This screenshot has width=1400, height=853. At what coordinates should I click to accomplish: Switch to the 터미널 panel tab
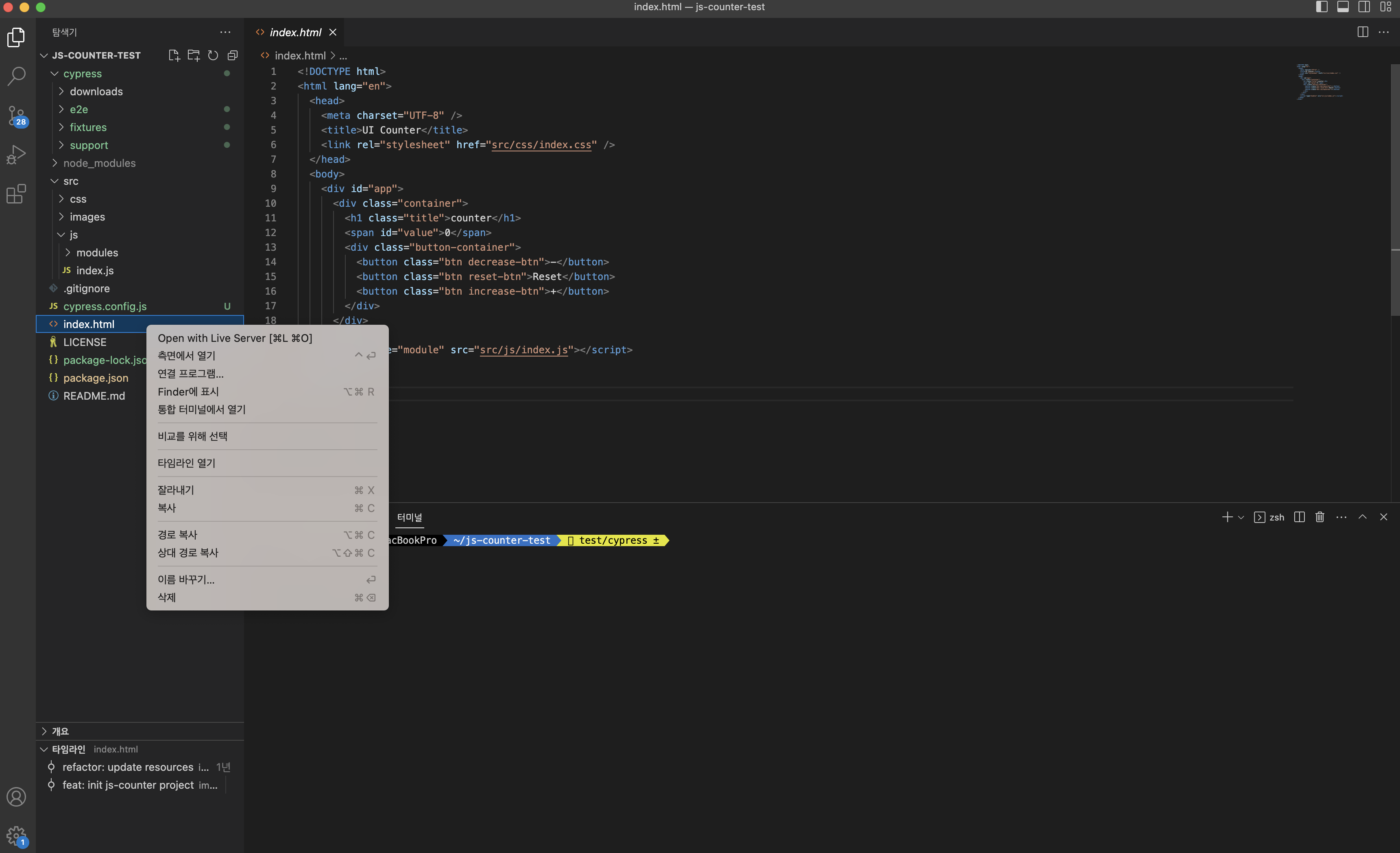coord(409,517)
